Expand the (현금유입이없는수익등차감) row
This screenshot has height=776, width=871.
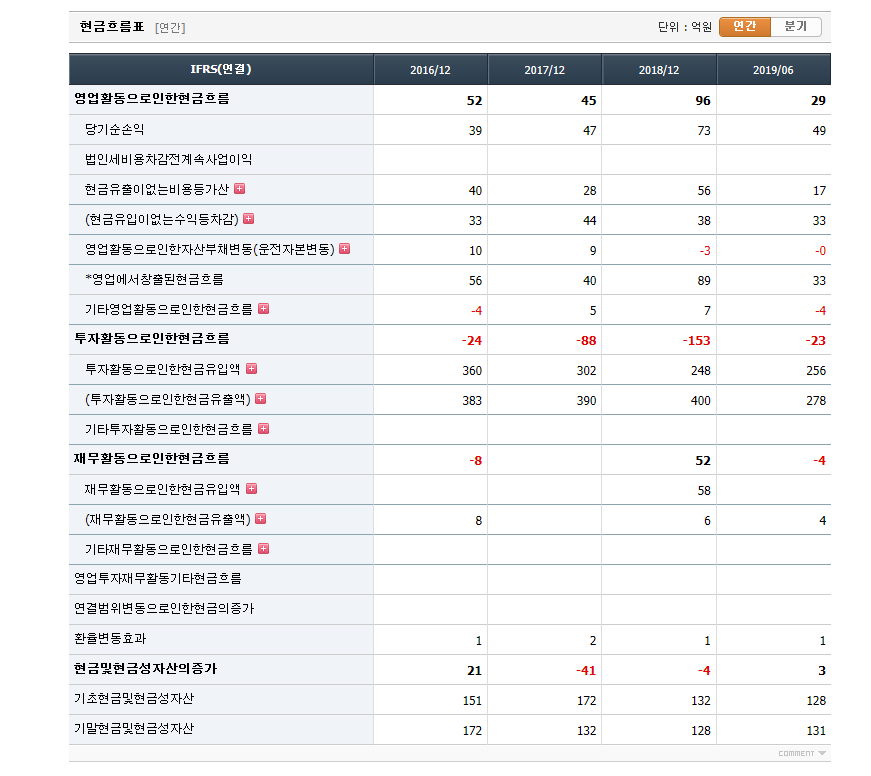tap(249, 219)
